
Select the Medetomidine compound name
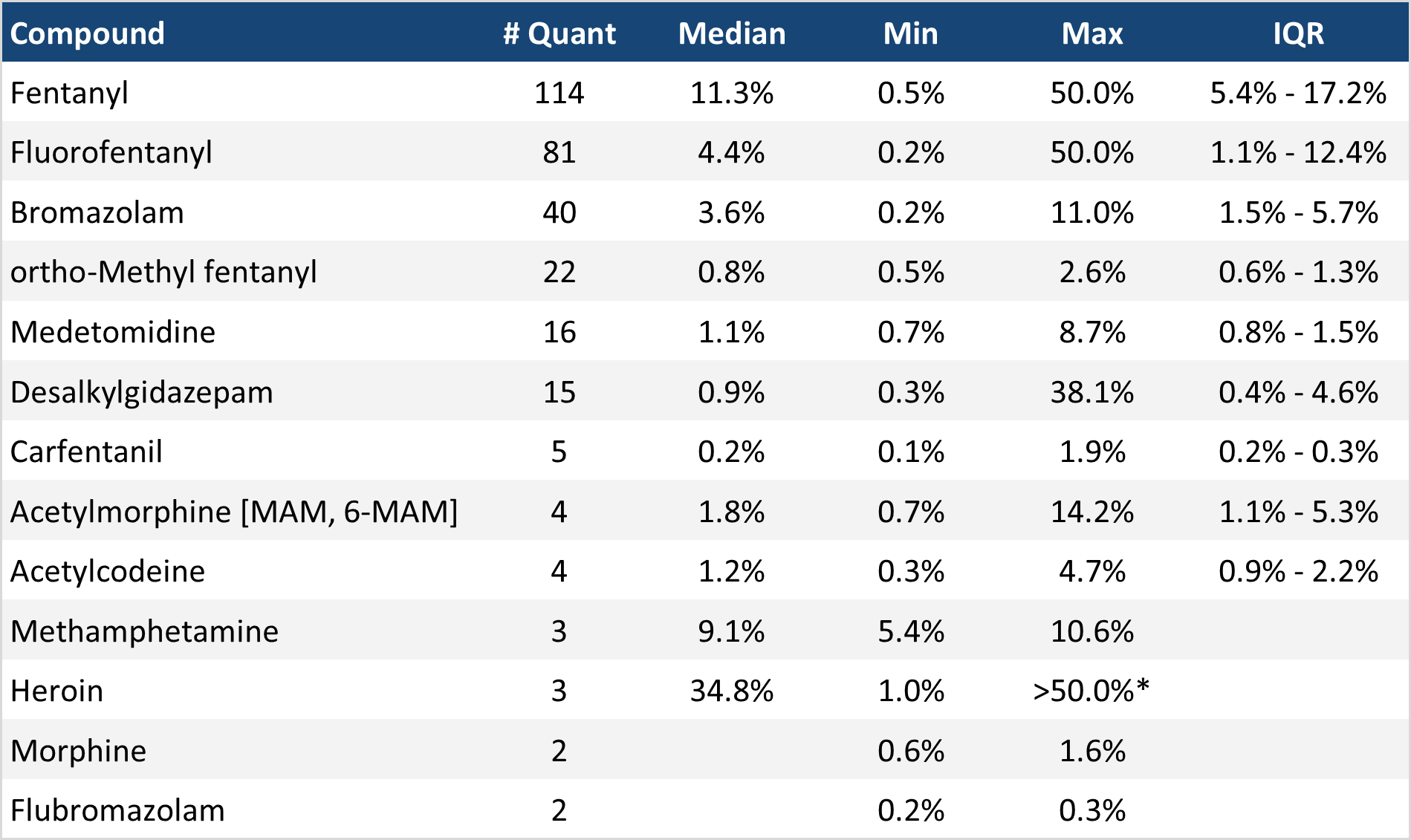point(113,332)
